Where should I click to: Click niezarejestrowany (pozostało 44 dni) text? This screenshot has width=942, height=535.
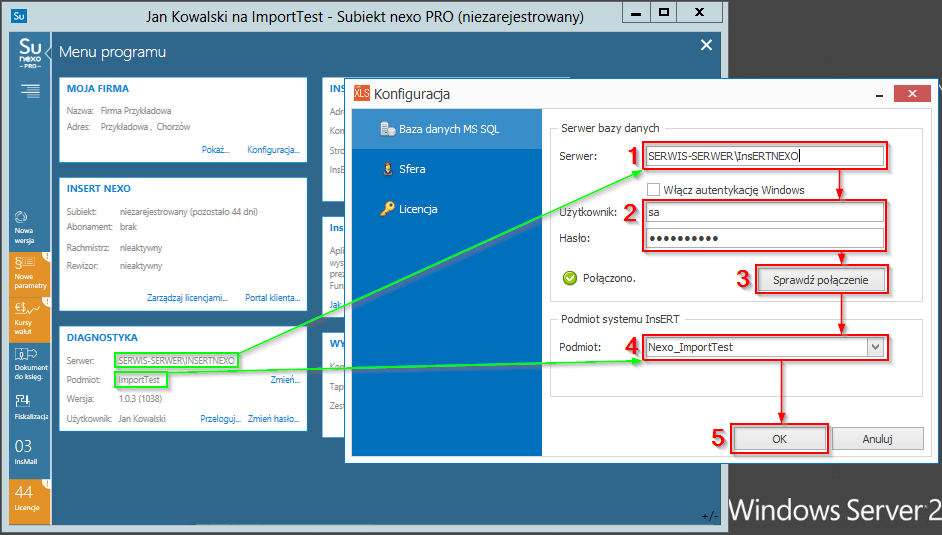pos(189,211)
